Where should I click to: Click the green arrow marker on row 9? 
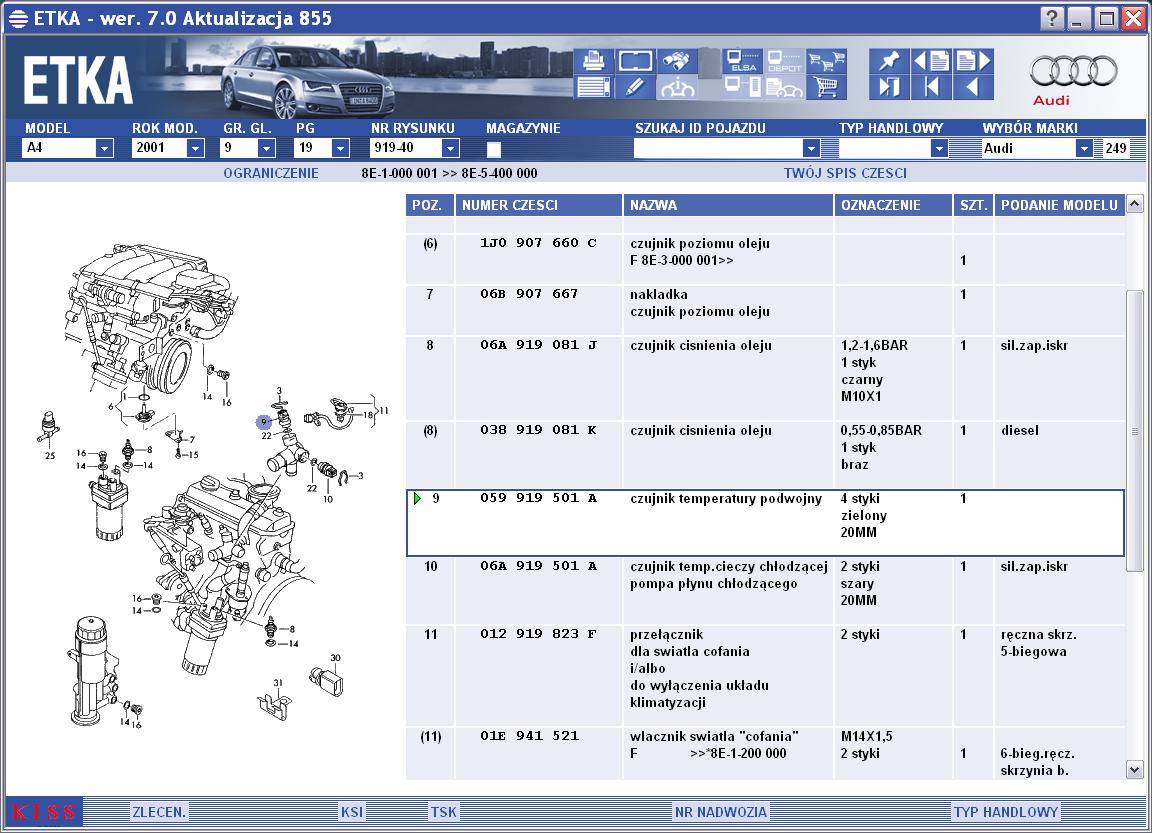tap(417, 499)
